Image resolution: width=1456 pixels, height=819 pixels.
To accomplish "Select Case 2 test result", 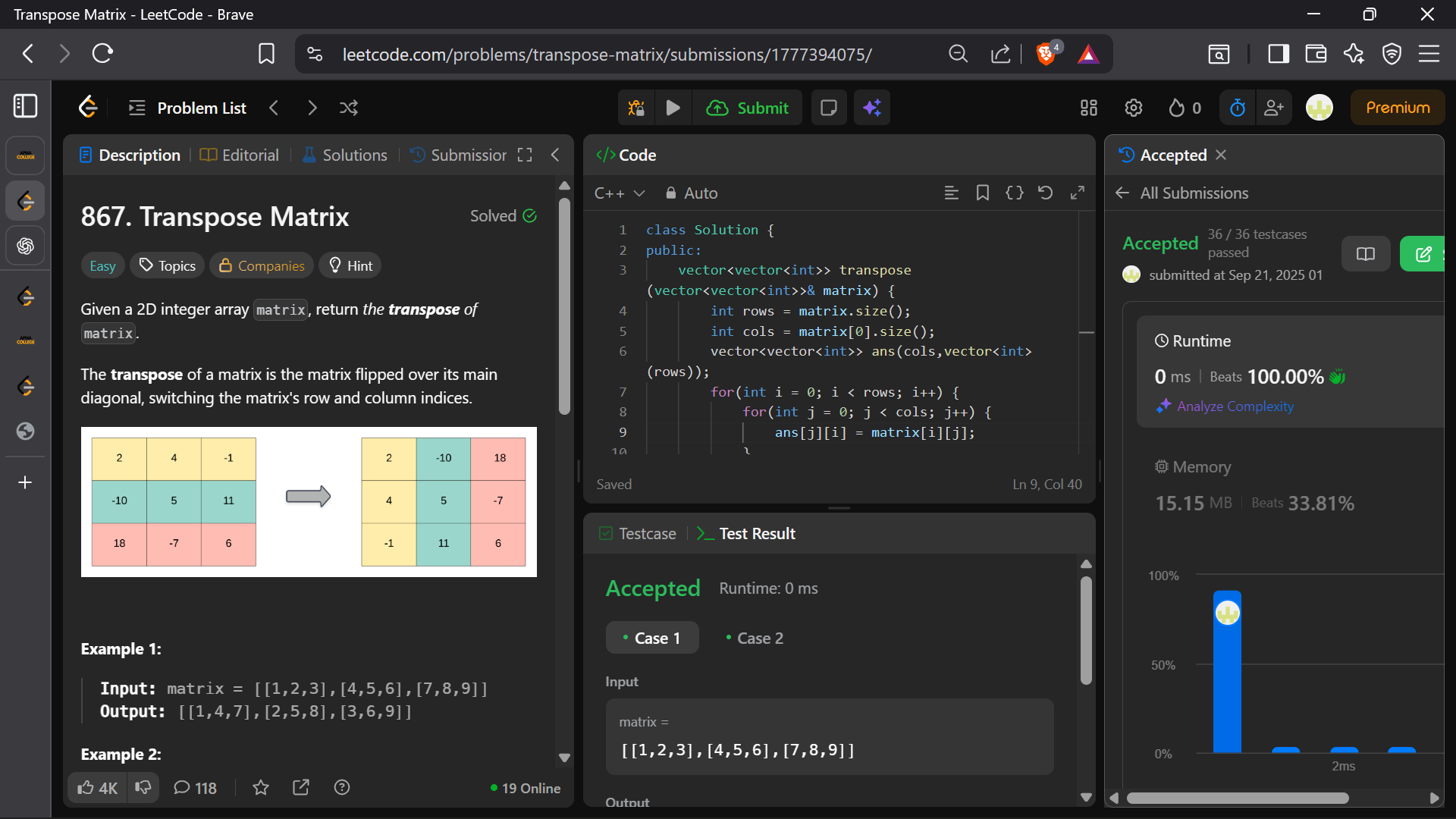I will (754, 639).
